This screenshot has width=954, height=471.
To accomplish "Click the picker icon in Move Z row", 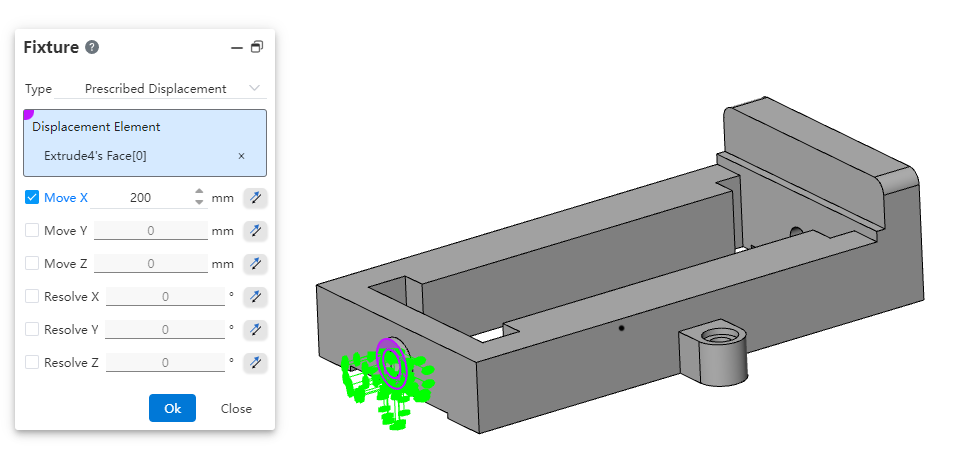I will pos(255,264).
